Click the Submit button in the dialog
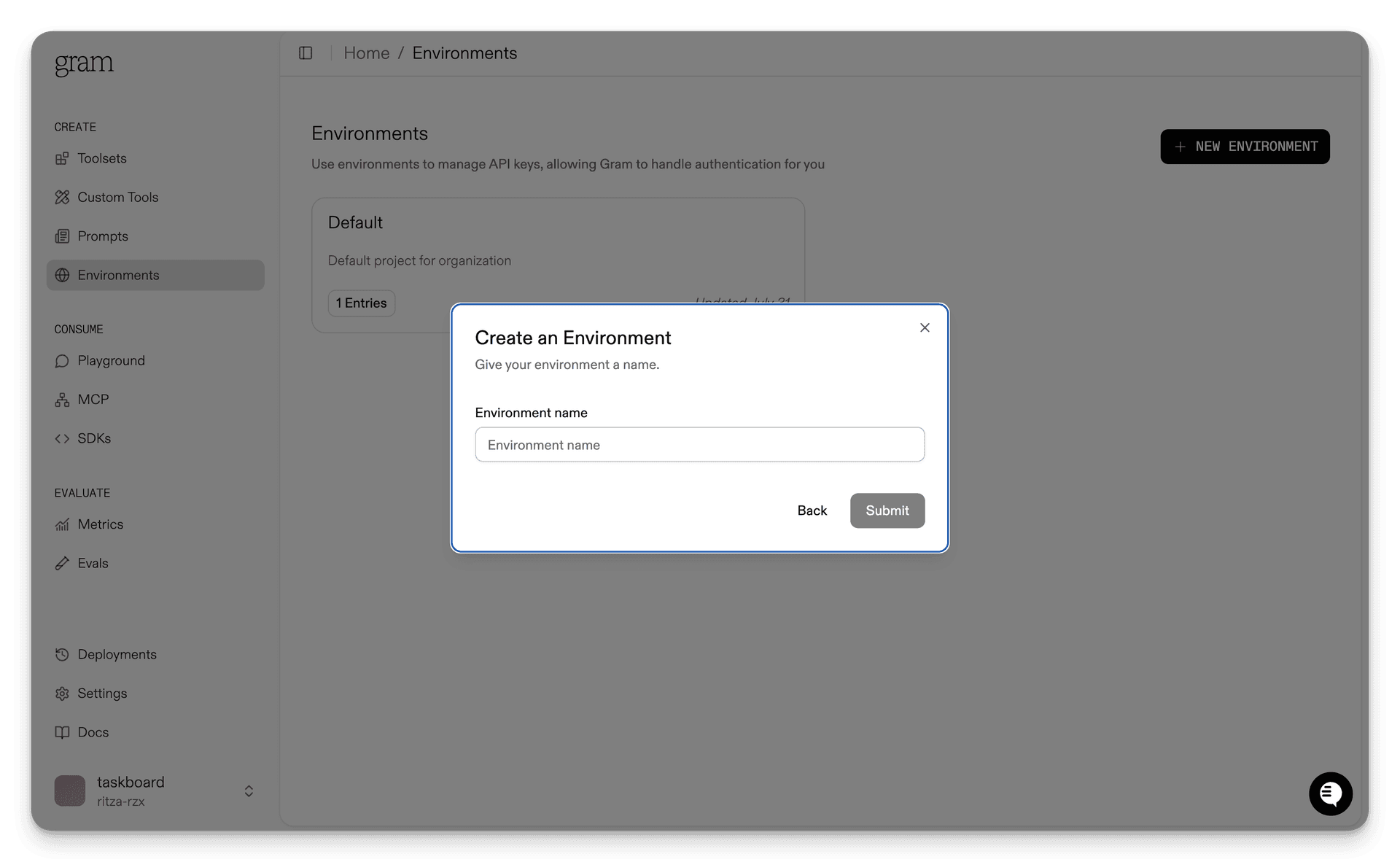 click(x=887, y=510)
